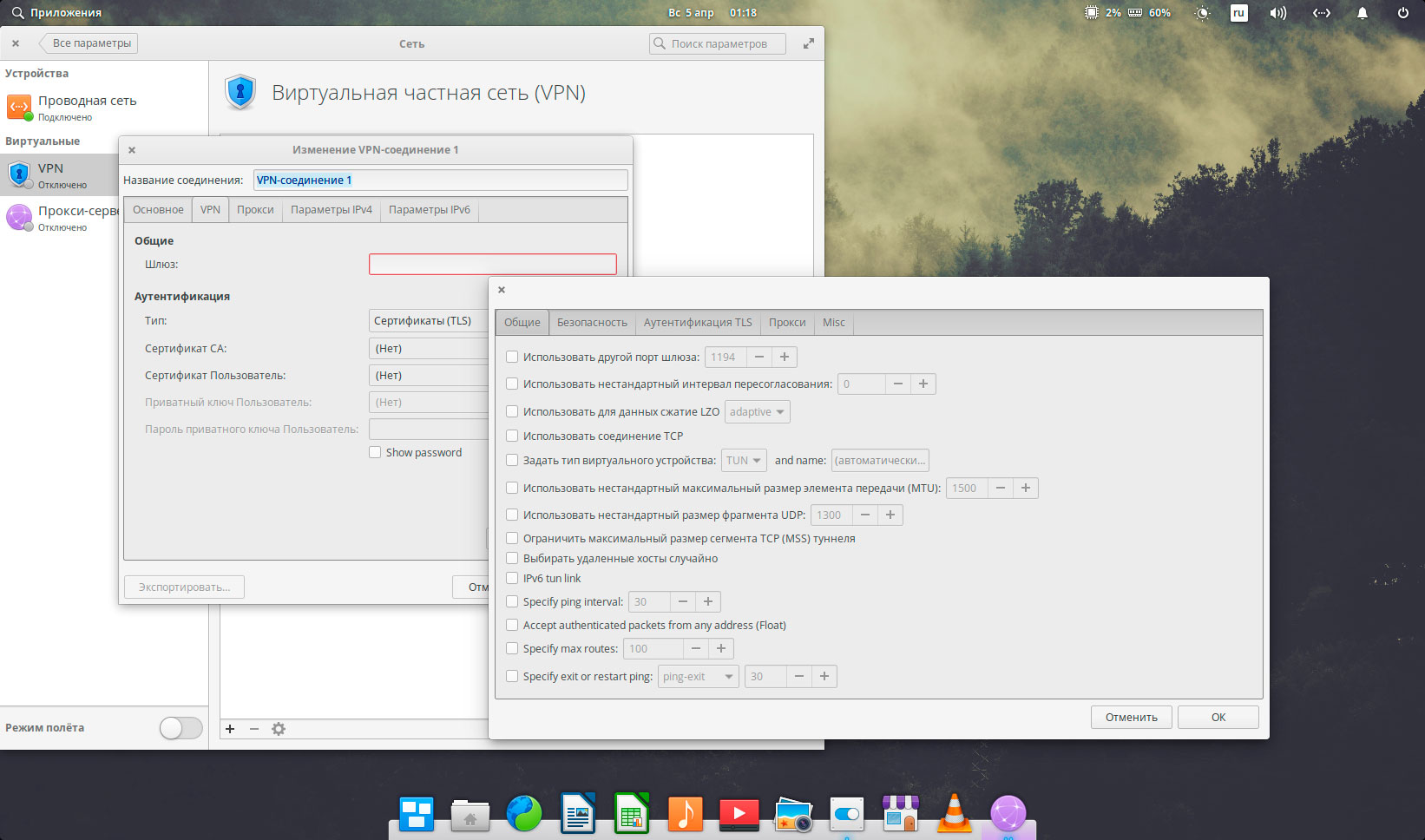This screenshot has width=1425, height=840.
Task: Click the 'Отменить' button
Action: click(1131, 717)
